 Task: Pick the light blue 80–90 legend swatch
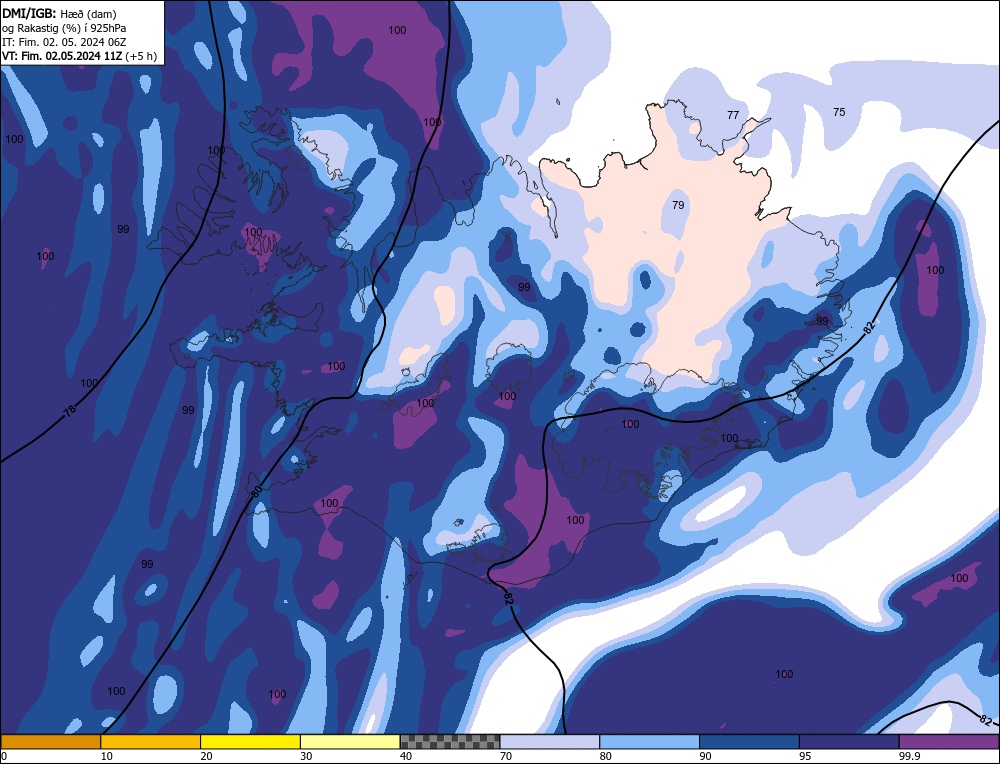649,742
